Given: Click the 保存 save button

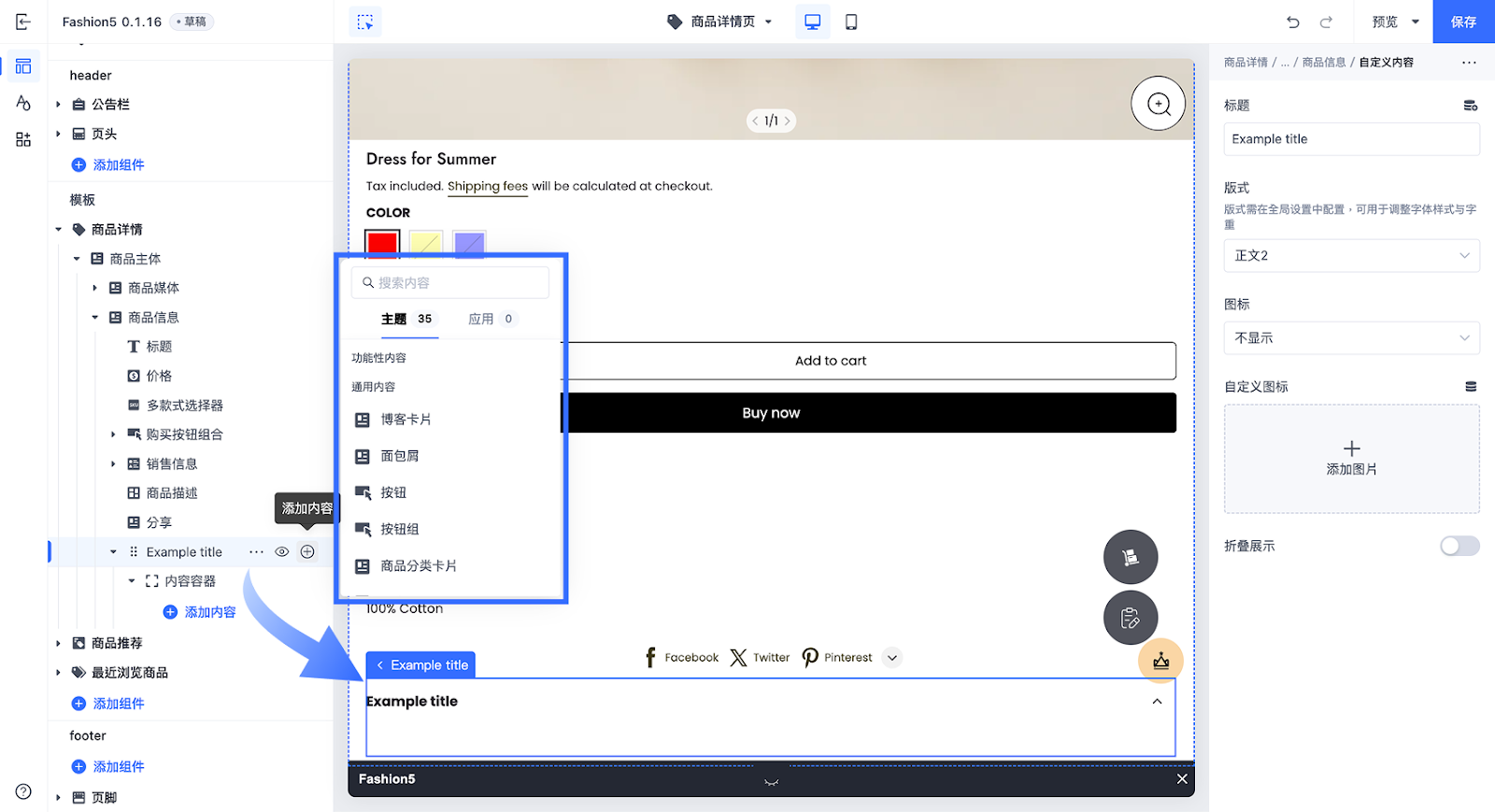Looking at the screenshot, I should [x=1463, y=21].
